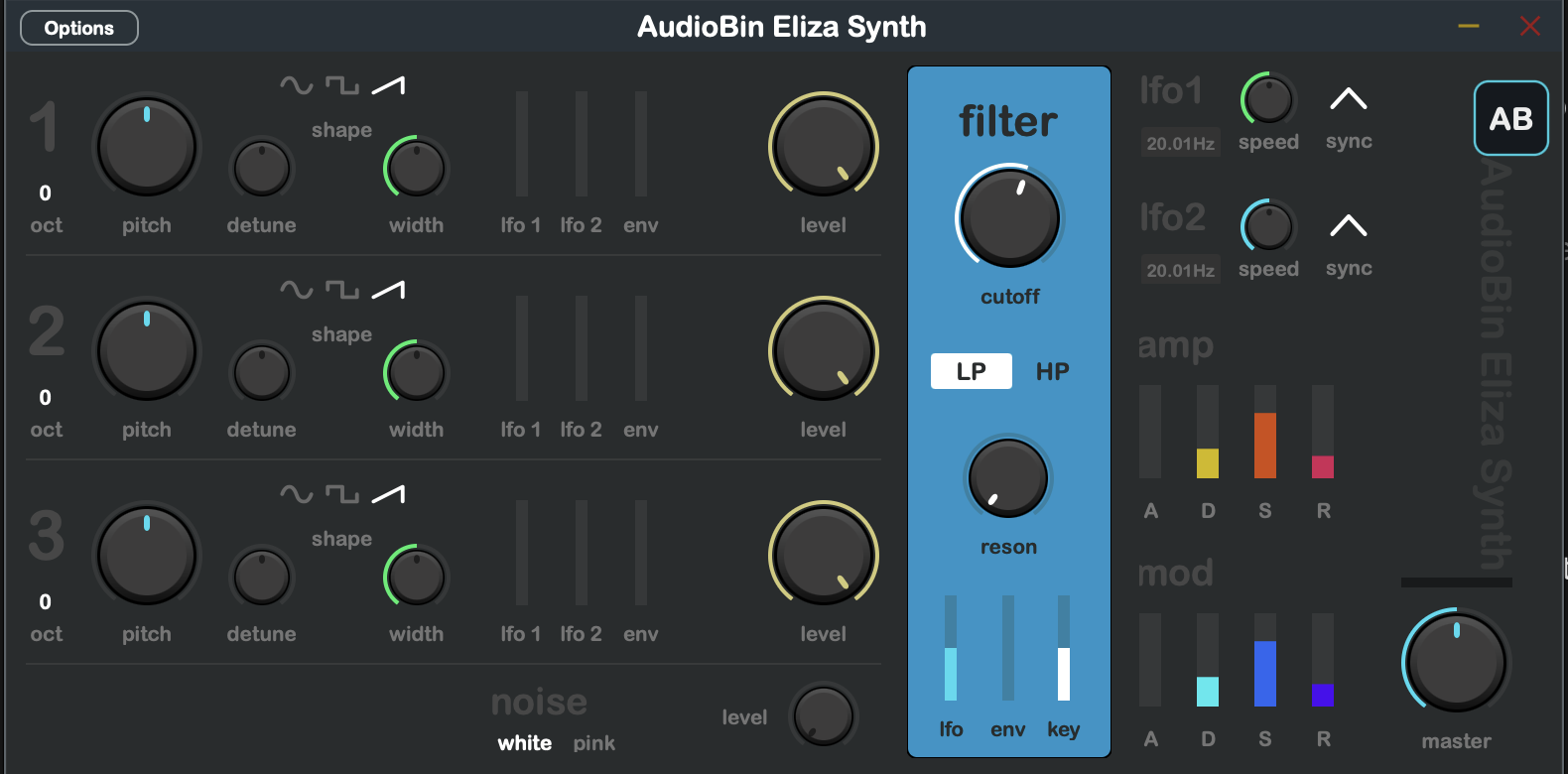This screenshot has height=774, width=1568.
Task: Minimize the AudioBin Eliza Synth window
Action: tap(1469, 26)
